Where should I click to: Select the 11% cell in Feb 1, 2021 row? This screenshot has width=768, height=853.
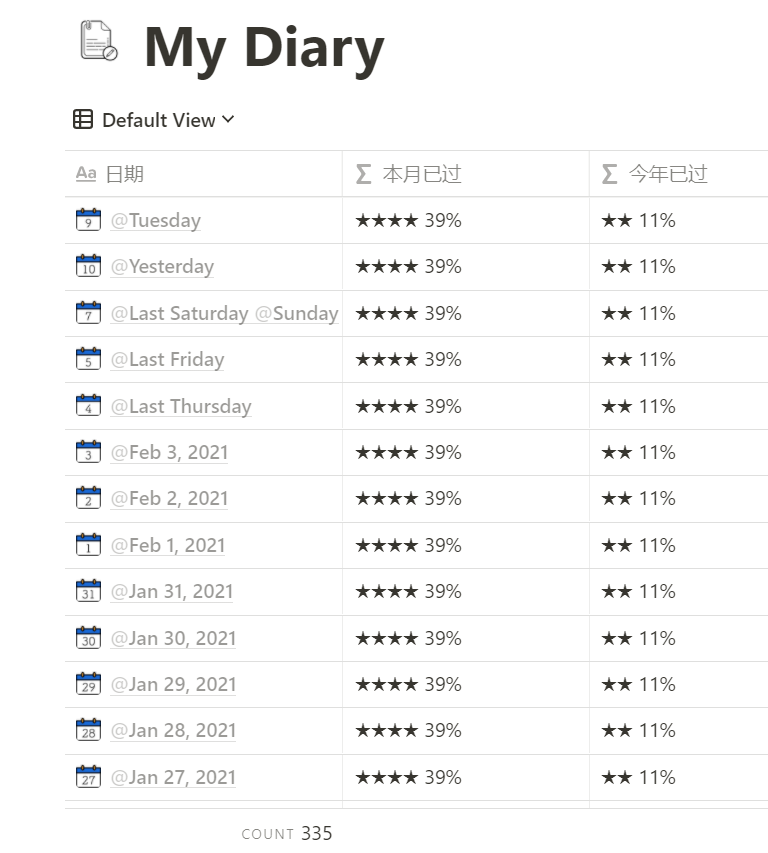(679, 545)
